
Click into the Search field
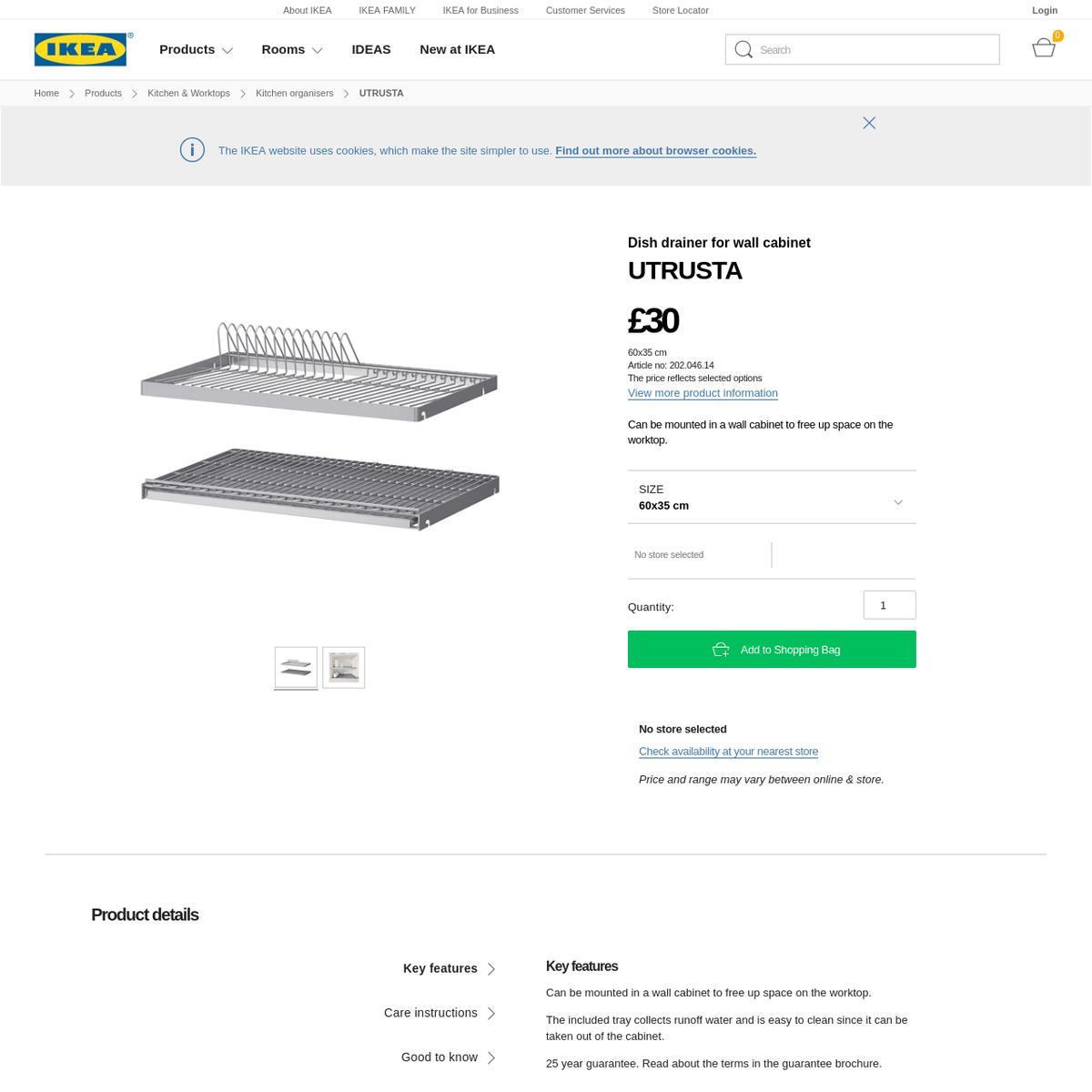(x=874, y=50)
